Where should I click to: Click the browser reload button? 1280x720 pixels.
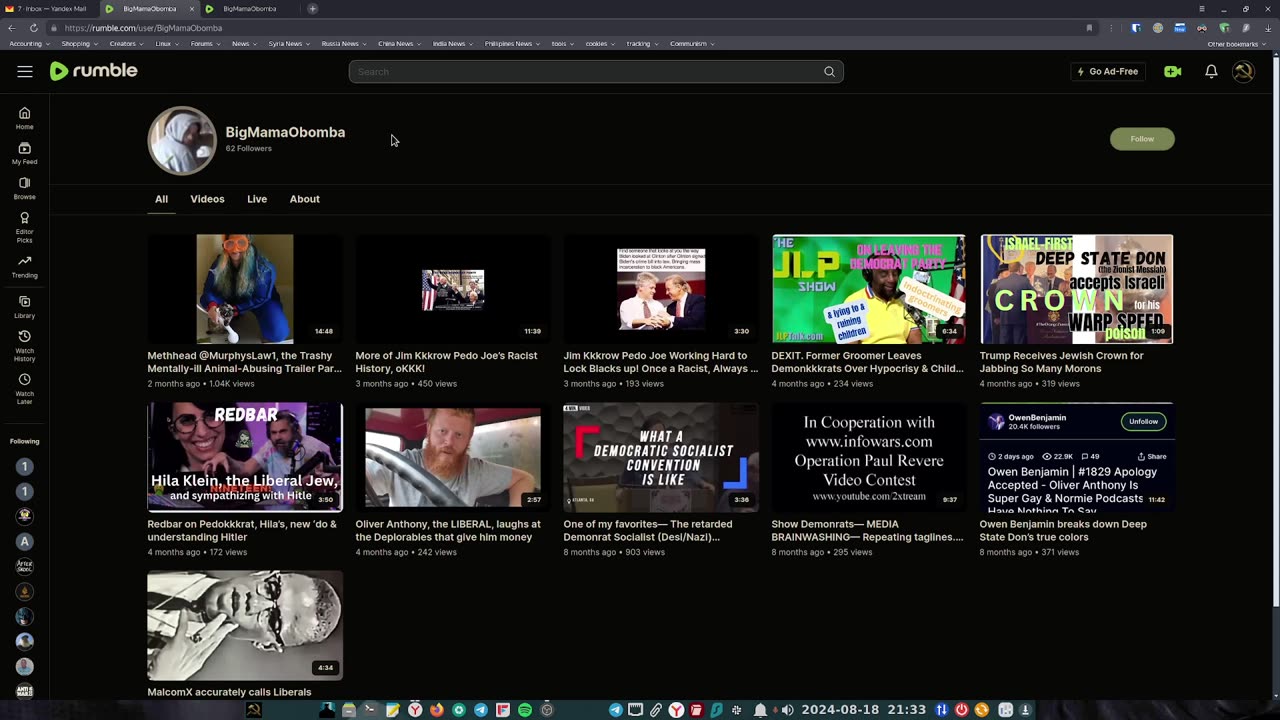point(33,28)
